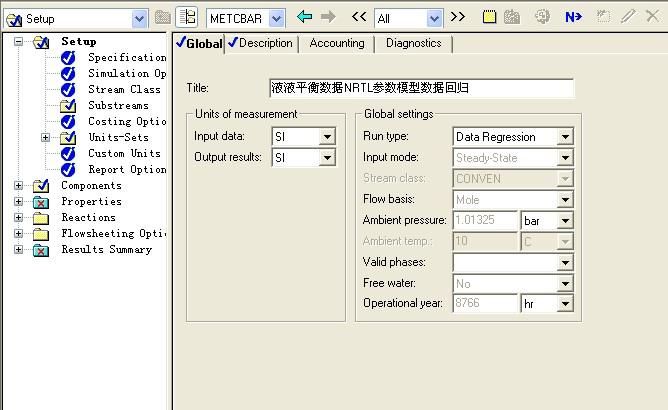The image size is (668, 410).
Task: Select Specifications in the Setup tree
Action: [x=127, y=57]
